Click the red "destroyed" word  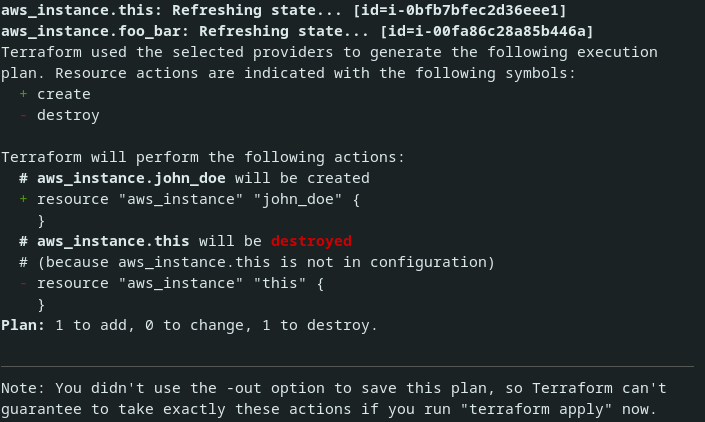312,241
